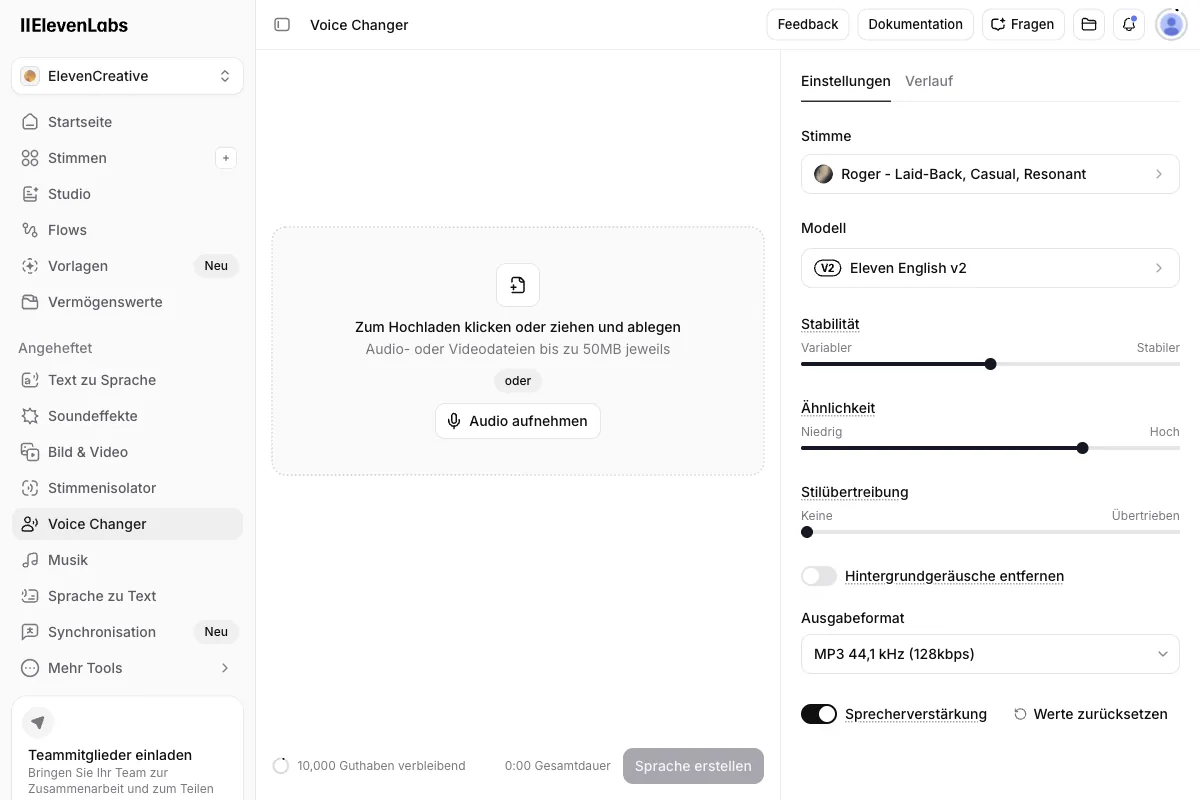Open the Modell Eleven English v2 selector
Image resolution: width=1200 pixels, height=800 pixels.
[x=990, y=268]
